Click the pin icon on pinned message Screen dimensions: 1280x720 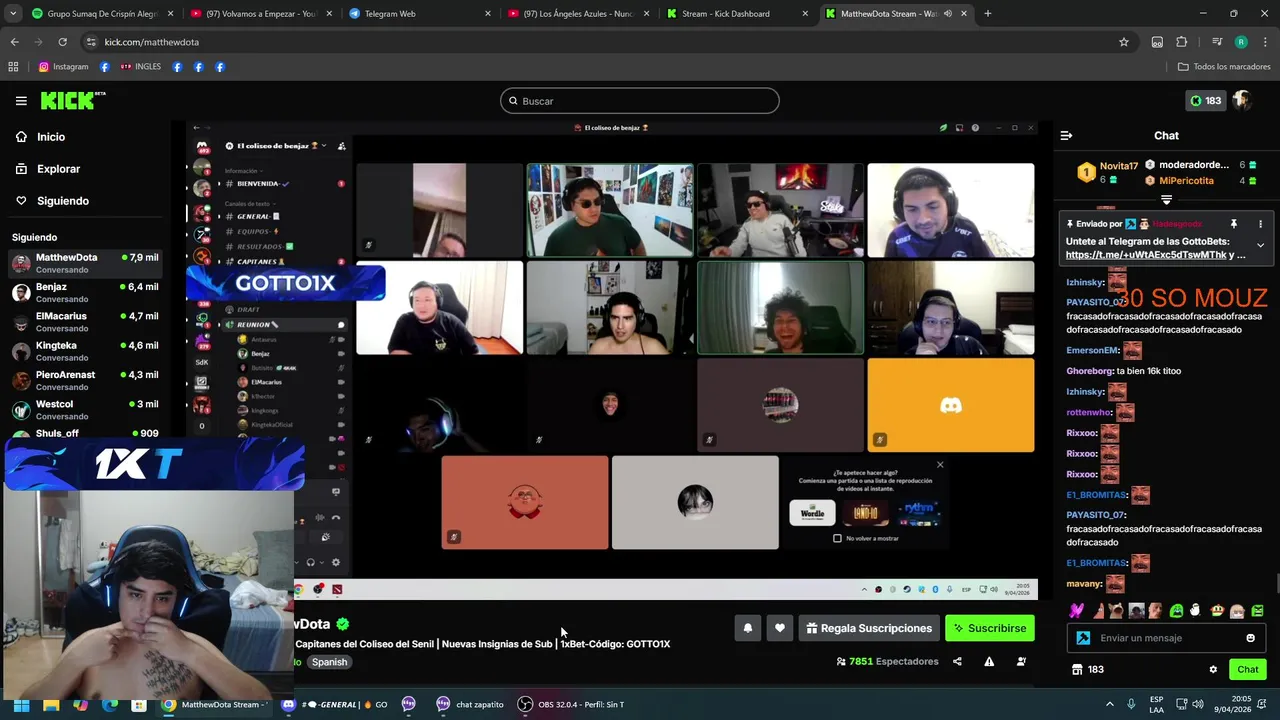coord(1234,224)
